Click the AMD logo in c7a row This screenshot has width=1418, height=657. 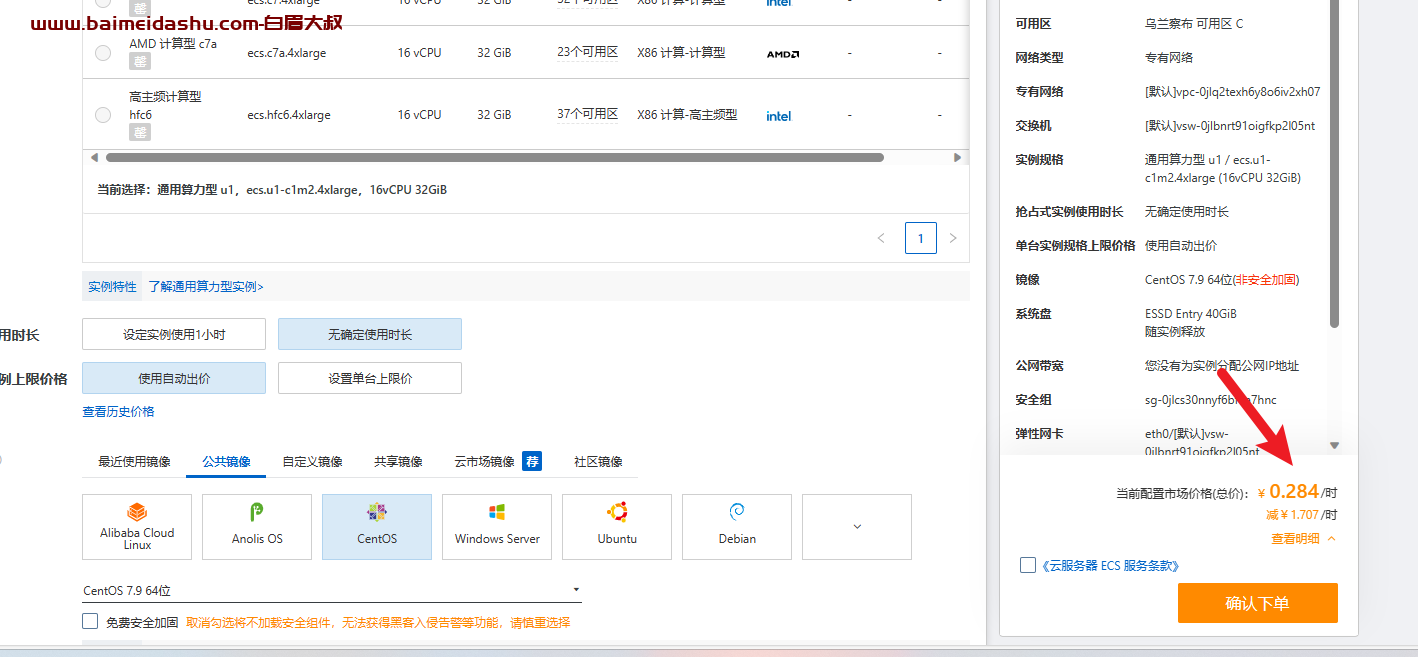point(783,54)
